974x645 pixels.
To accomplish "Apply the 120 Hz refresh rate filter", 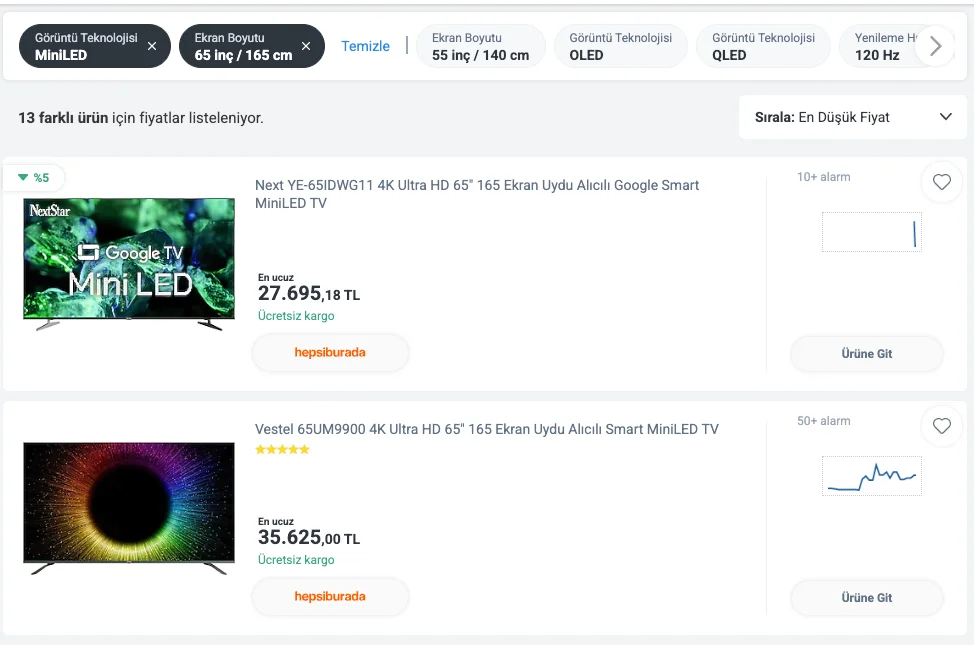I will tap(880, 46).
